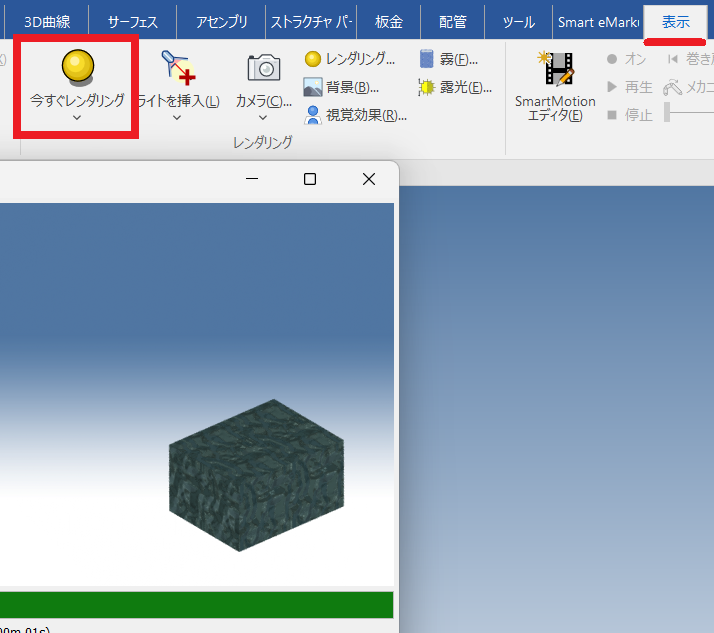Switch to the 配管 tab

point(453,22)
